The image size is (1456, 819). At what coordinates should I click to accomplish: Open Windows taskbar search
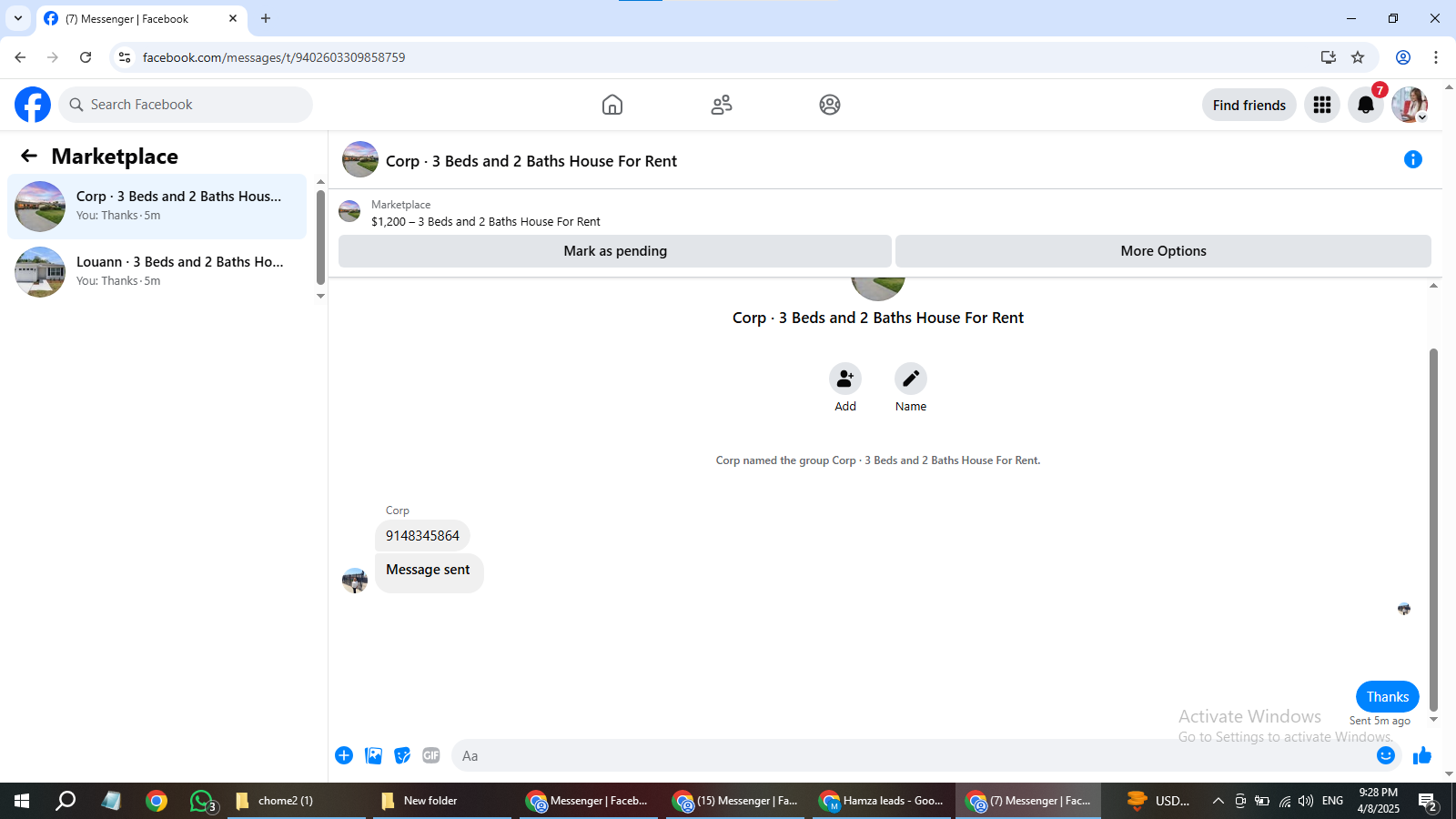coord(66,801)
